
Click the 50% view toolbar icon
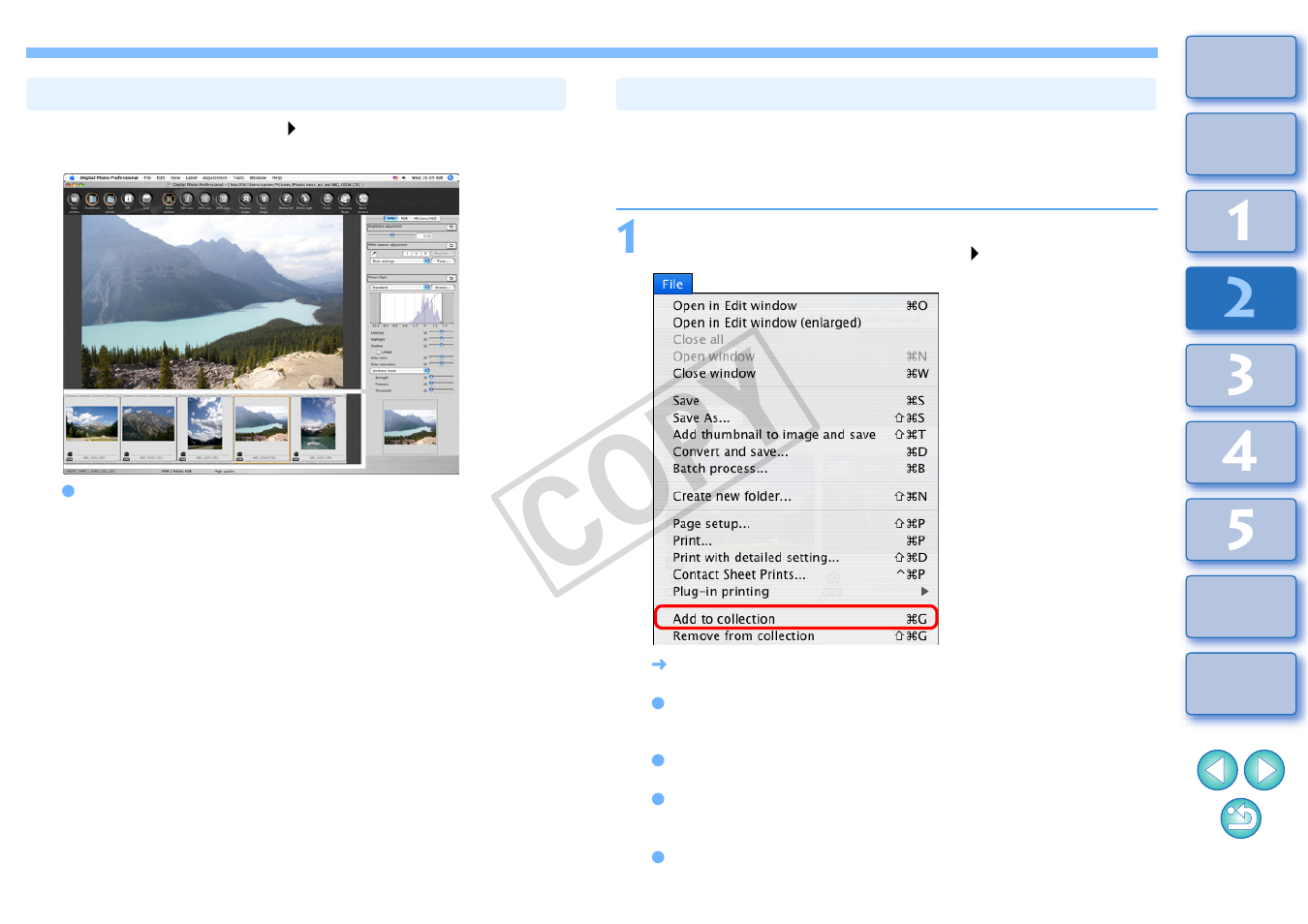point(187,200)
